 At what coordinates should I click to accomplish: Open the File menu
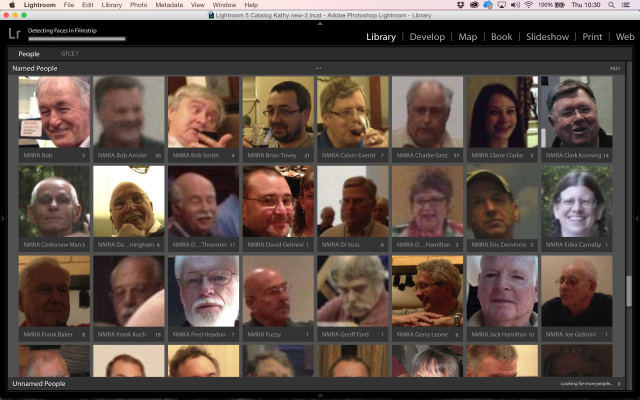(x=69, y=5)
